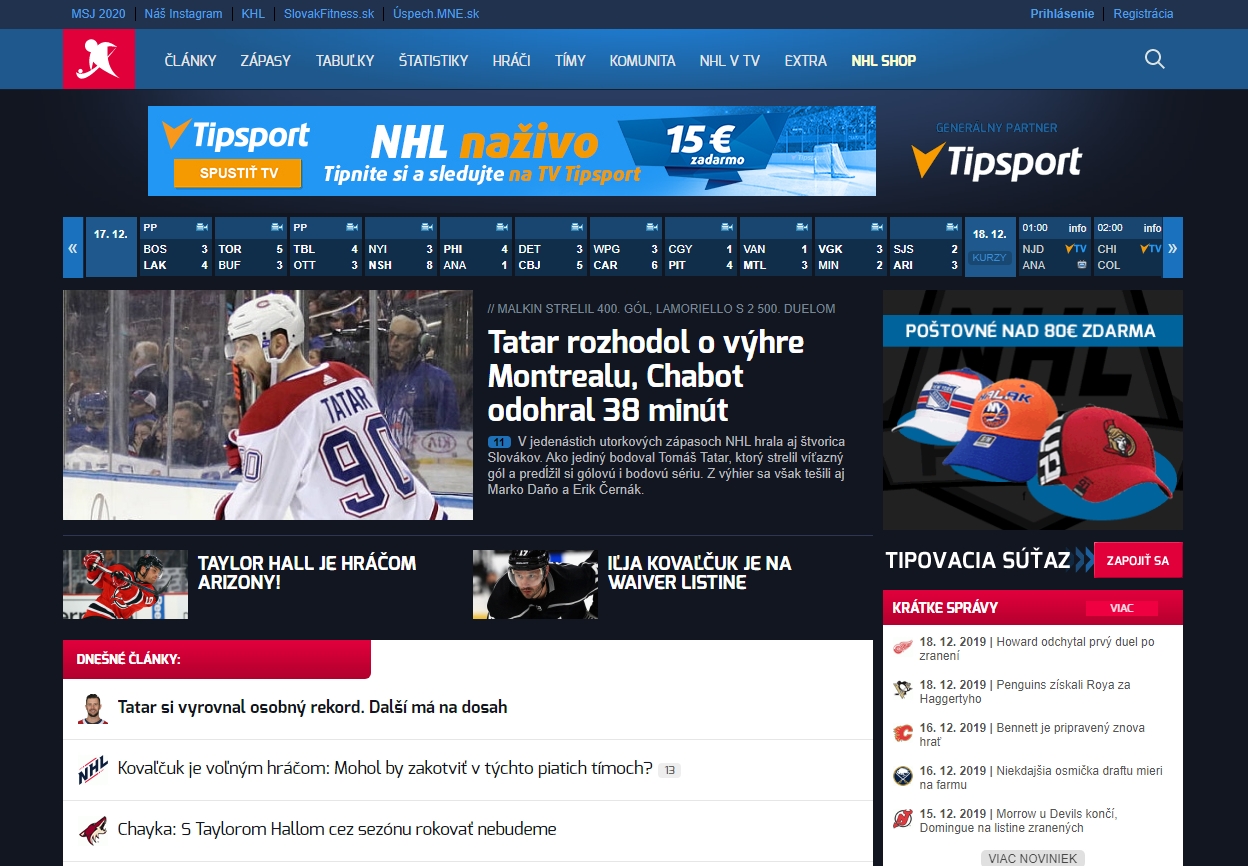Viewport: 1248px width, 866px height.
Task: Open video icon for BOS–LAK game
Action: coord(202,227)
